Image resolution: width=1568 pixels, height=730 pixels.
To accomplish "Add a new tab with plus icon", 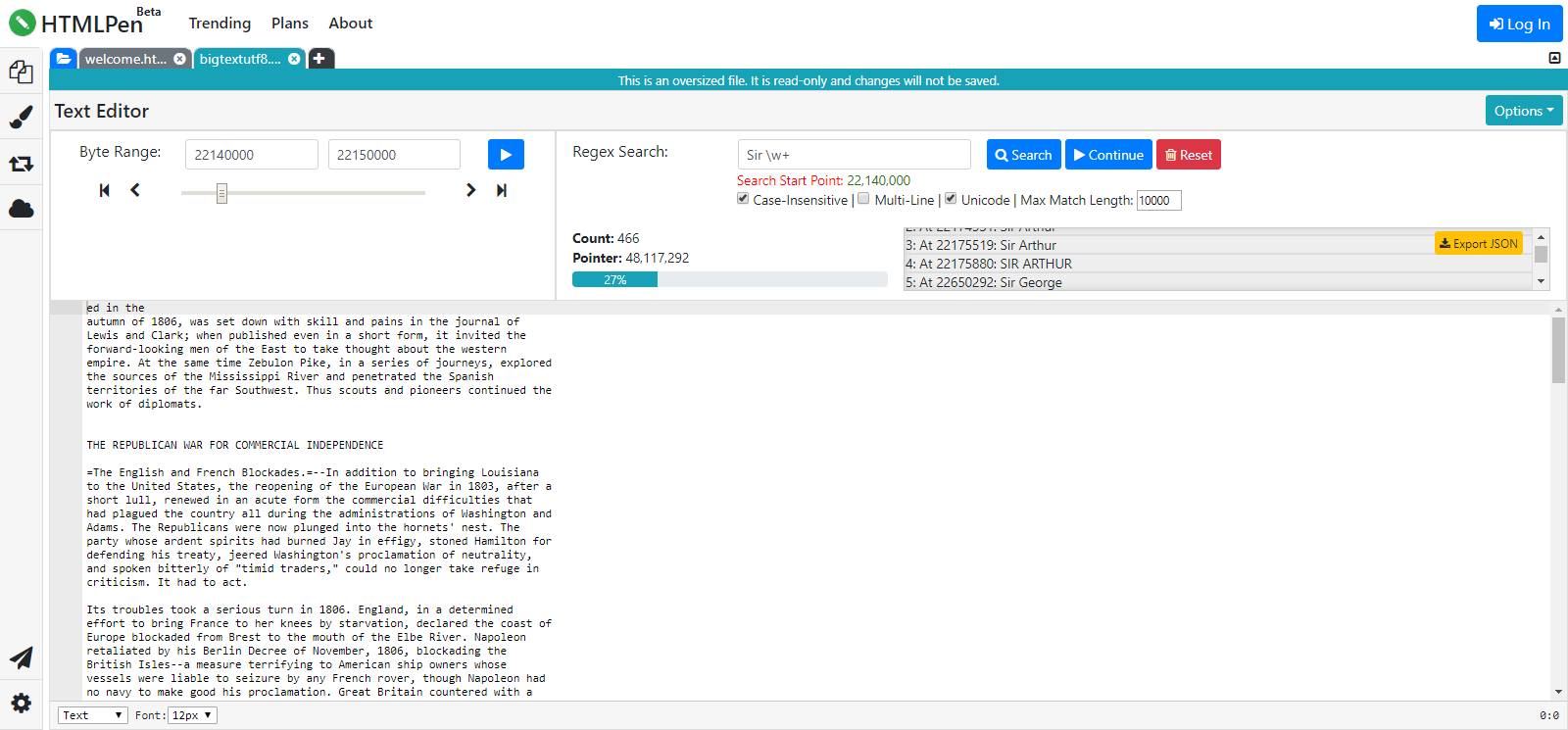I will point(319,59).
